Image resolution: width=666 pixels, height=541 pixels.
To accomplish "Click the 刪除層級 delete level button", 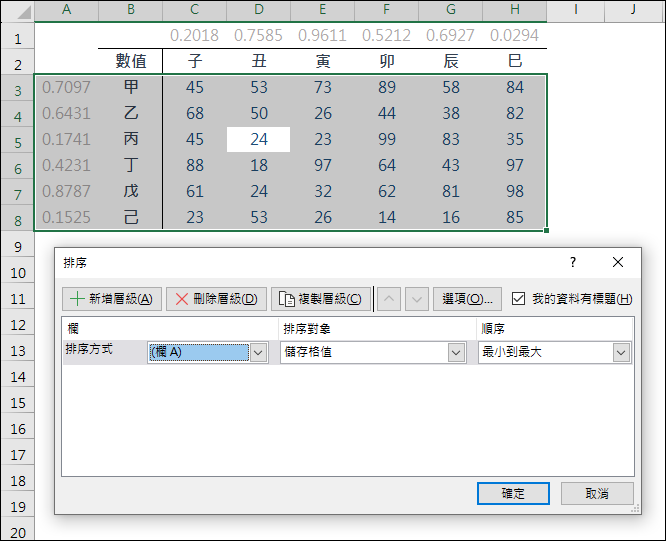I will tap(216, 299).
